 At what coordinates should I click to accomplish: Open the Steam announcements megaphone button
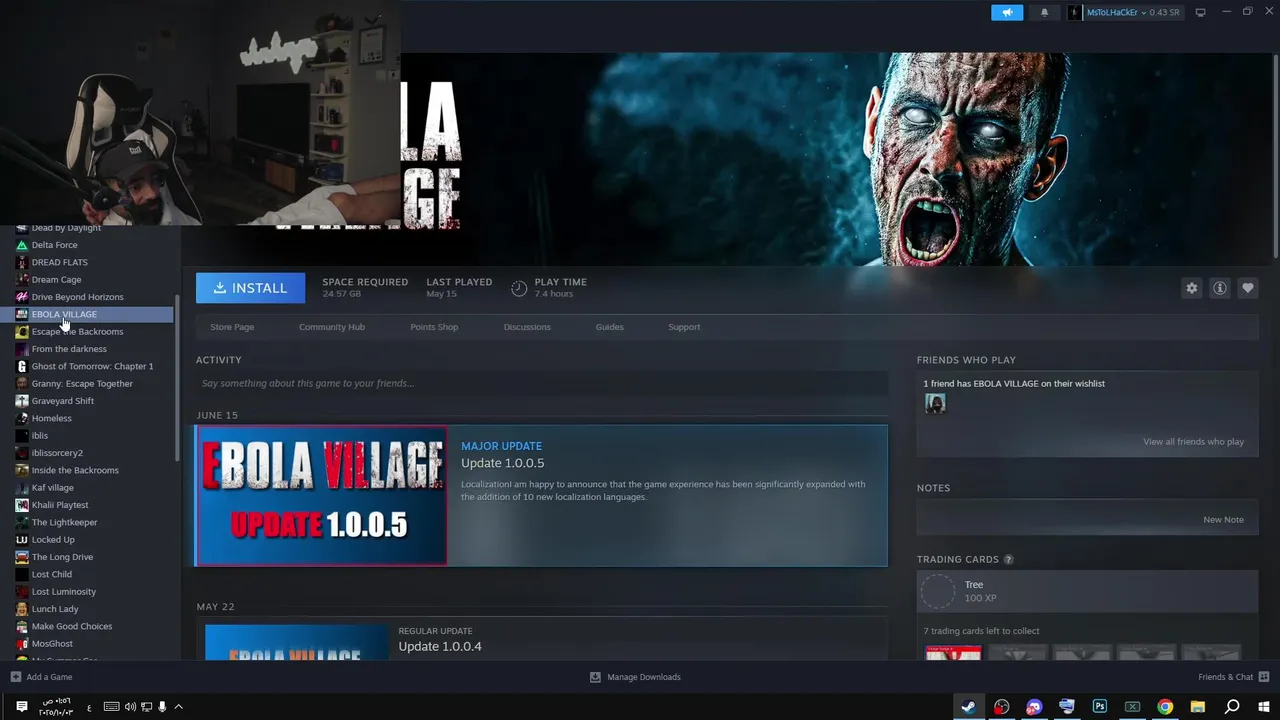coord(1007,12)
